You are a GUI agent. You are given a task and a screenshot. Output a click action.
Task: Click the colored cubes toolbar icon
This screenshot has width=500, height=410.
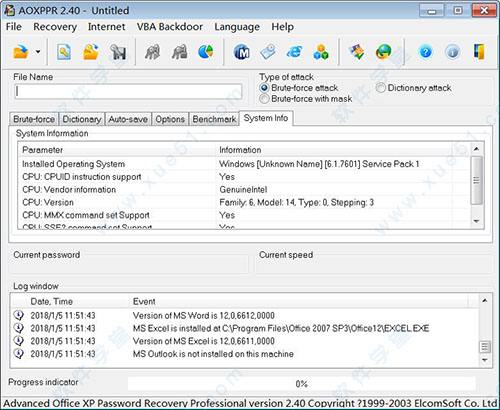click(x=321, y=52)
